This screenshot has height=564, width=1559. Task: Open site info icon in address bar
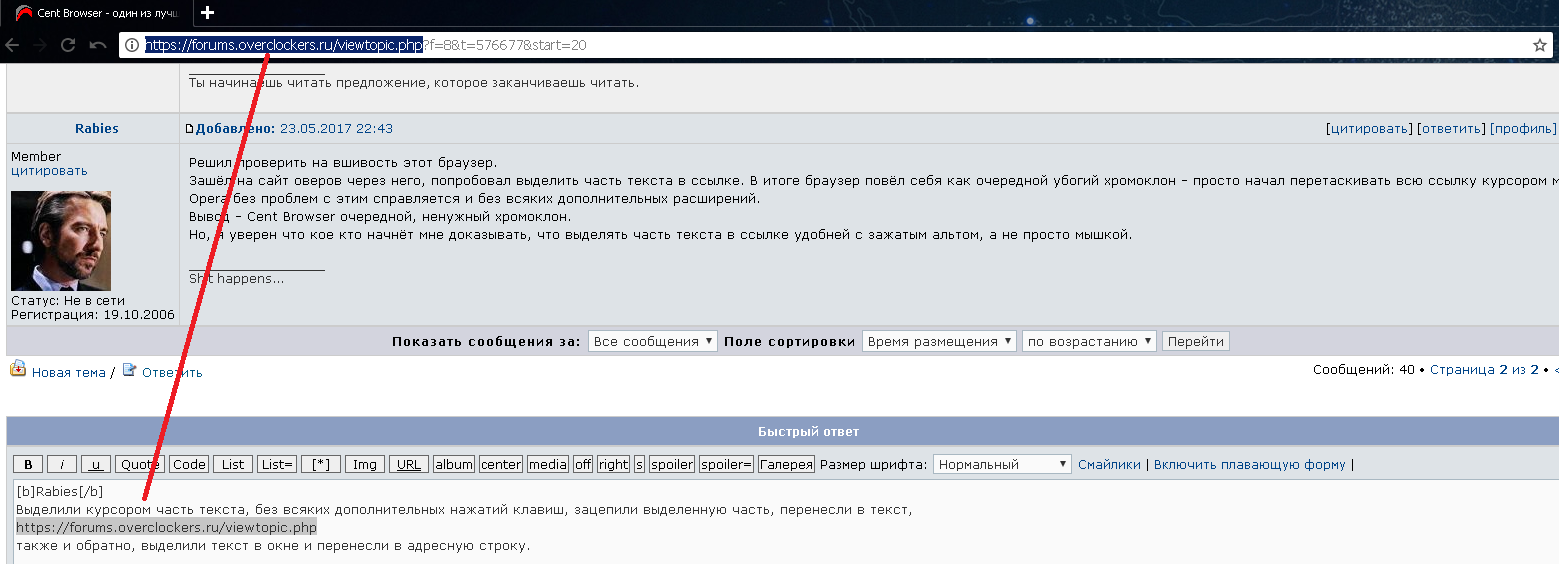(x=131, y=45)
